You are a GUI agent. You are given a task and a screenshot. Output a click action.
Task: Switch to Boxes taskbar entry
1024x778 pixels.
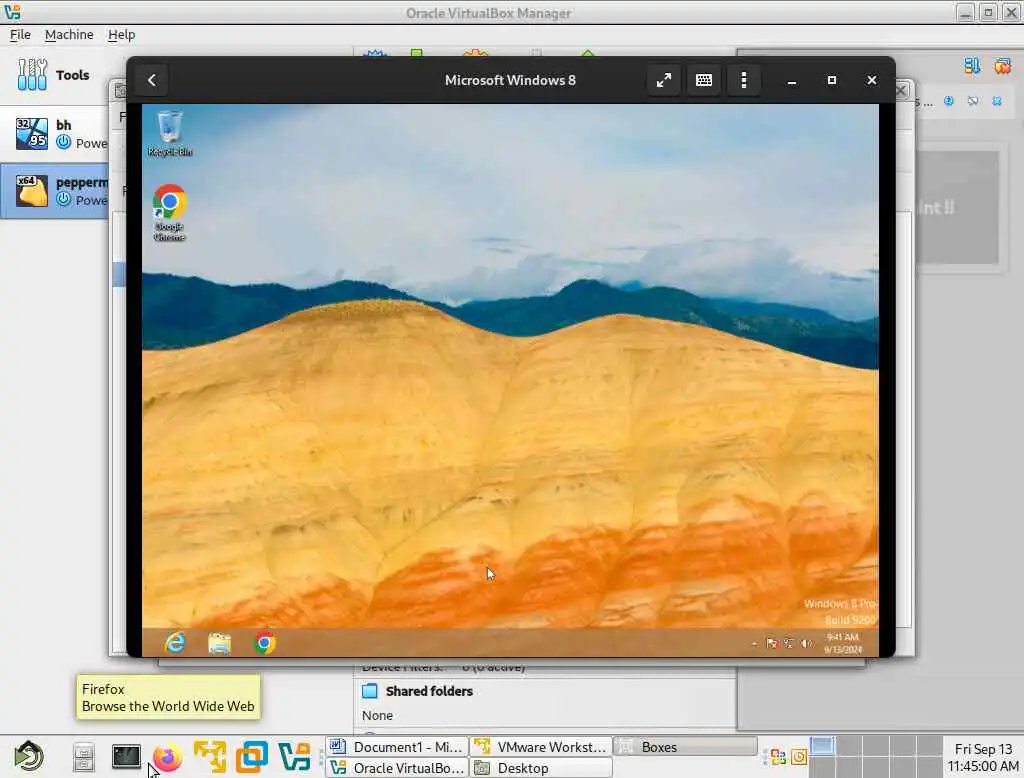pyautogui.click(x=685, y=747)
